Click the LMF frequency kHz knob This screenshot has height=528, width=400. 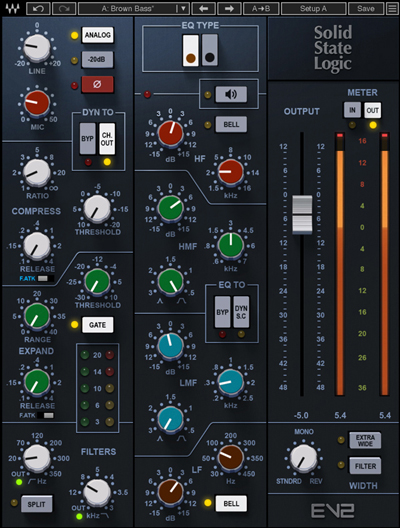point(230,382)
